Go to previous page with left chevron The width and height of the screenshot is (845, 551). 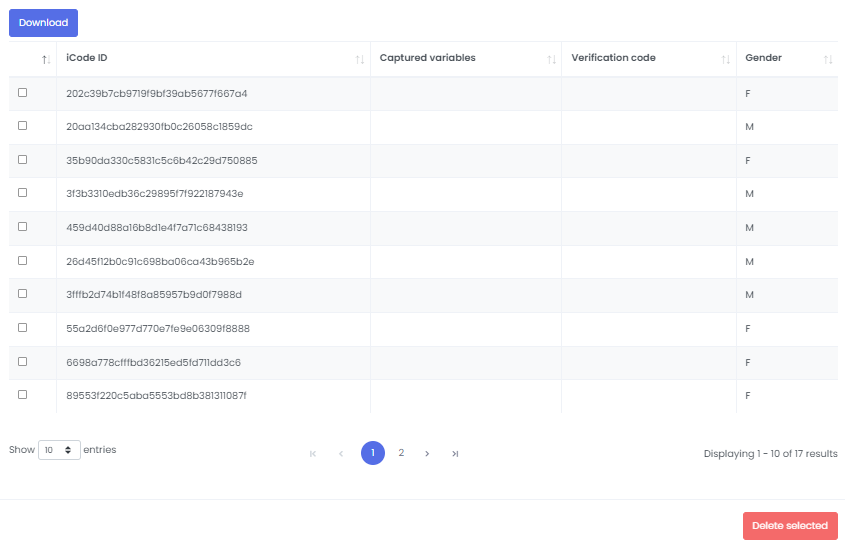341,453
